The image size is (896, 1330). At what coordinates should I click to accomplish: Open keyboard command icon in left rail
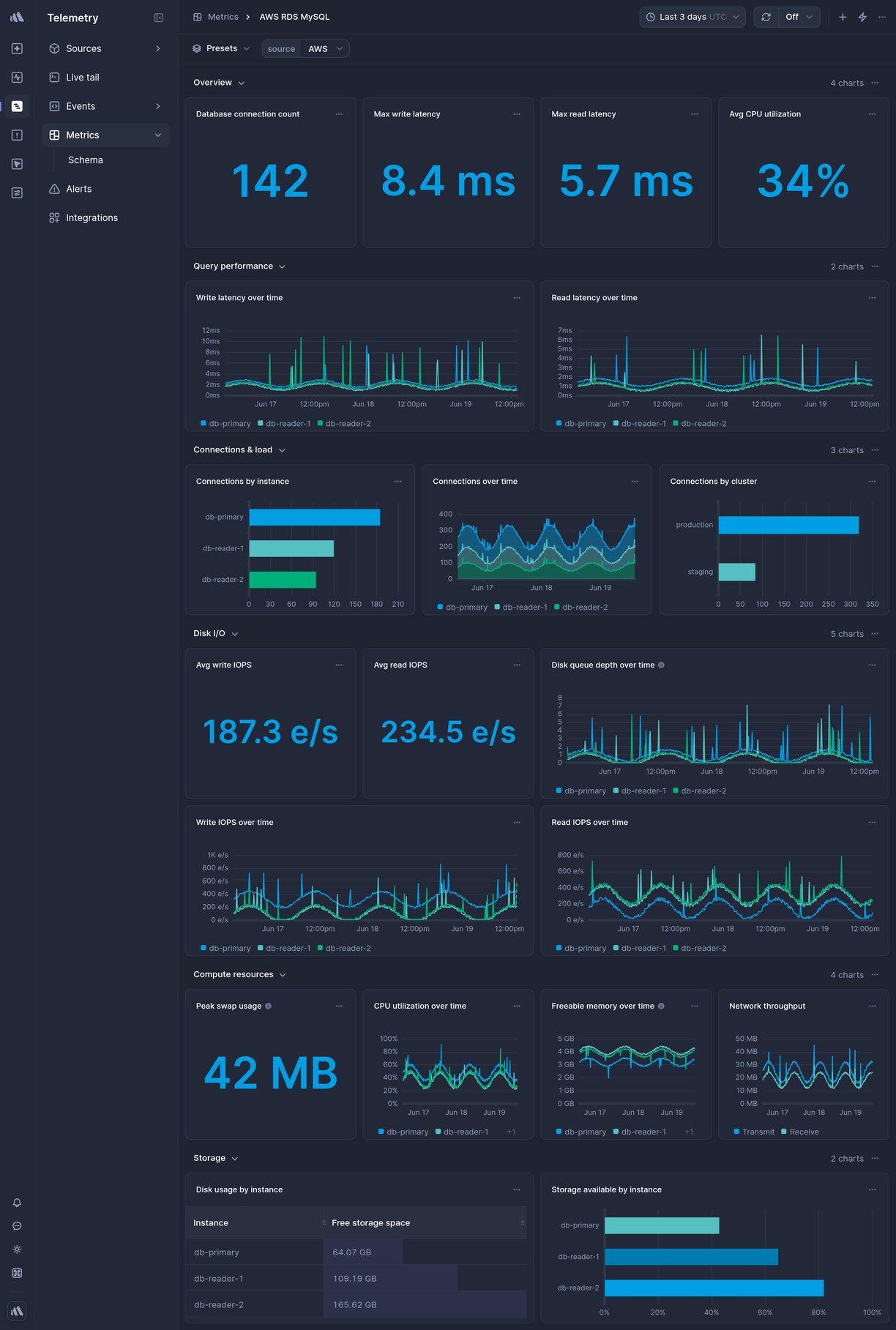coord(17,1273)
